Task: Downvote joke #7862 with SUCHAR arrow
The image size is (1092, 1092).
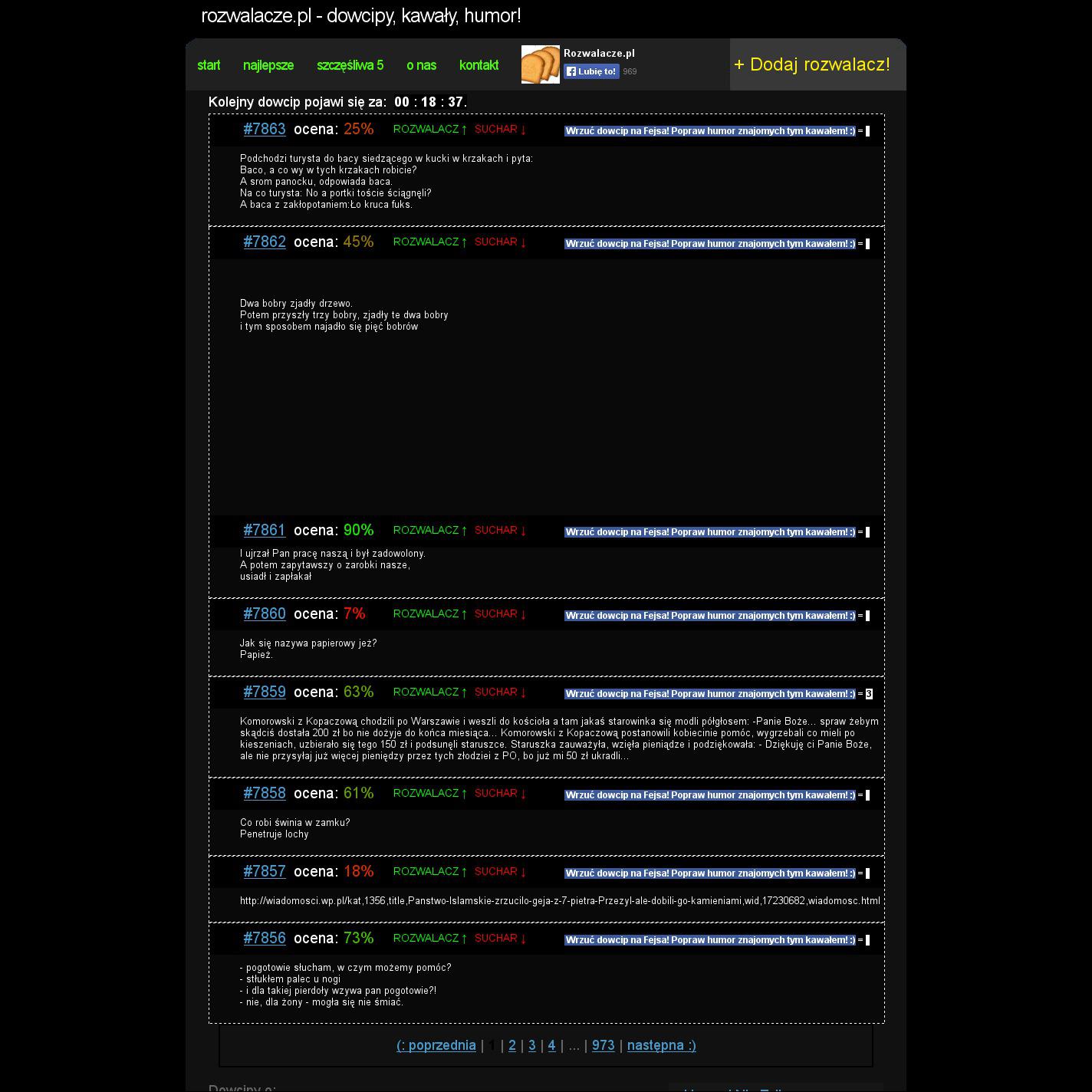Action: [x=500, y=242]
